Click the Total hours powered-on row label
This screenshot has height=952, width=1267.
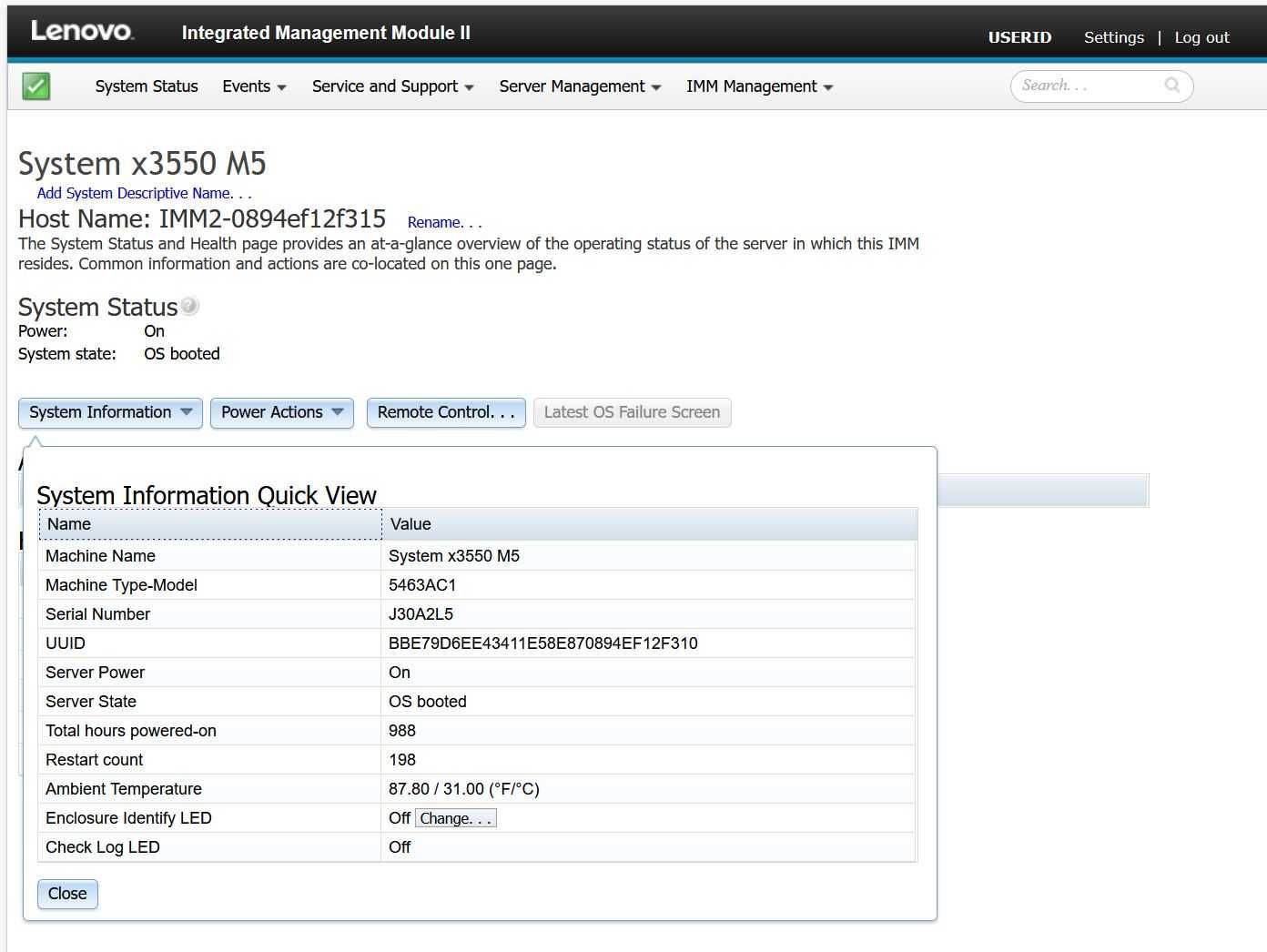coord(131,731)
